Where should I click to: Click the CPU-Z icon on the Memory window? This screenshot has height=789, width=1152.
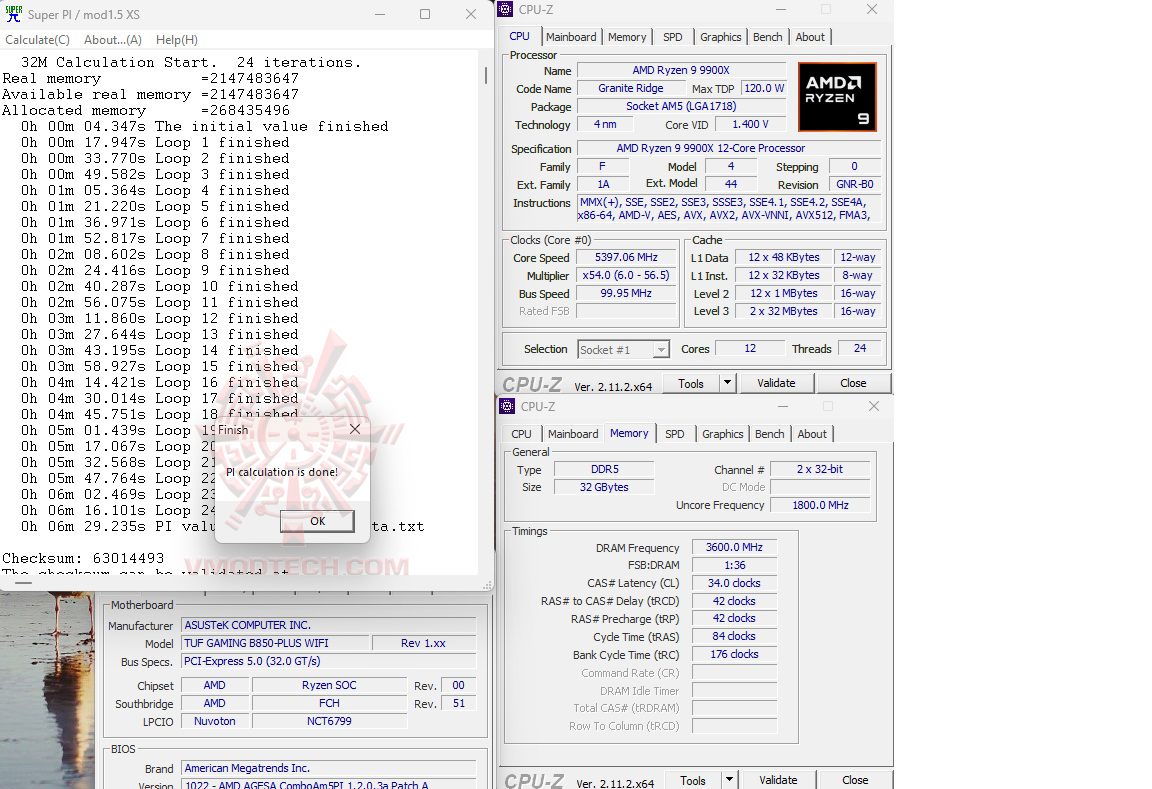point(507,406)
